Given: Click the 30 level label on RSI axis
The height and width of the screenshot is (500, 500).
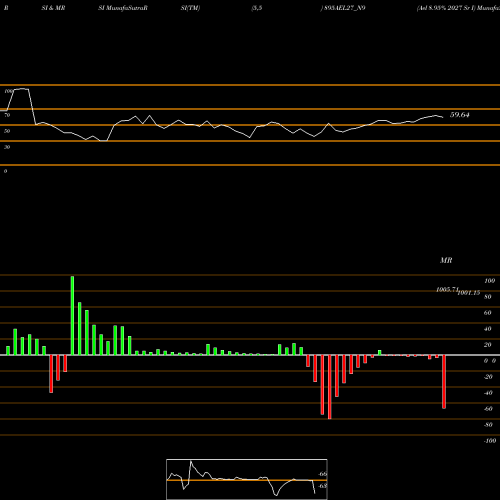Looking at the screenshot, I should (7, 147).
